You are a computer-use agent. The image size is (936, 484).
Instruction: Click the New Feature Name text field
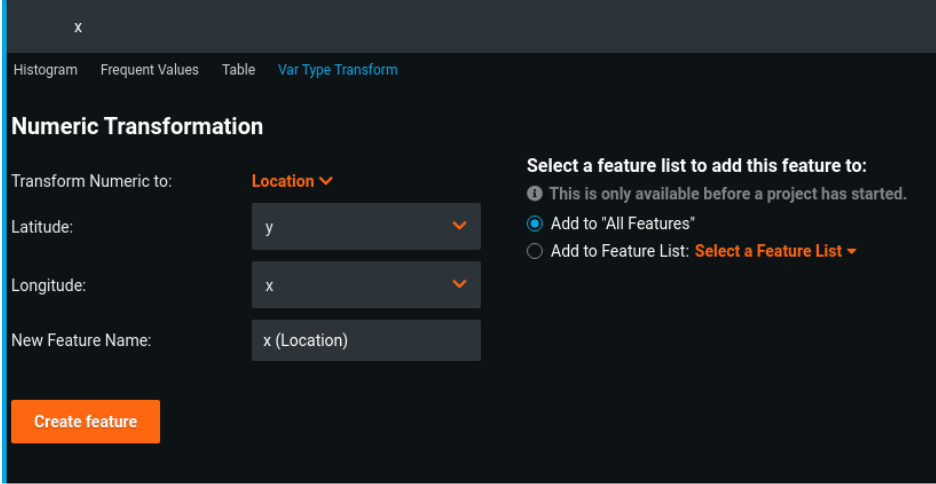(366, 340)
